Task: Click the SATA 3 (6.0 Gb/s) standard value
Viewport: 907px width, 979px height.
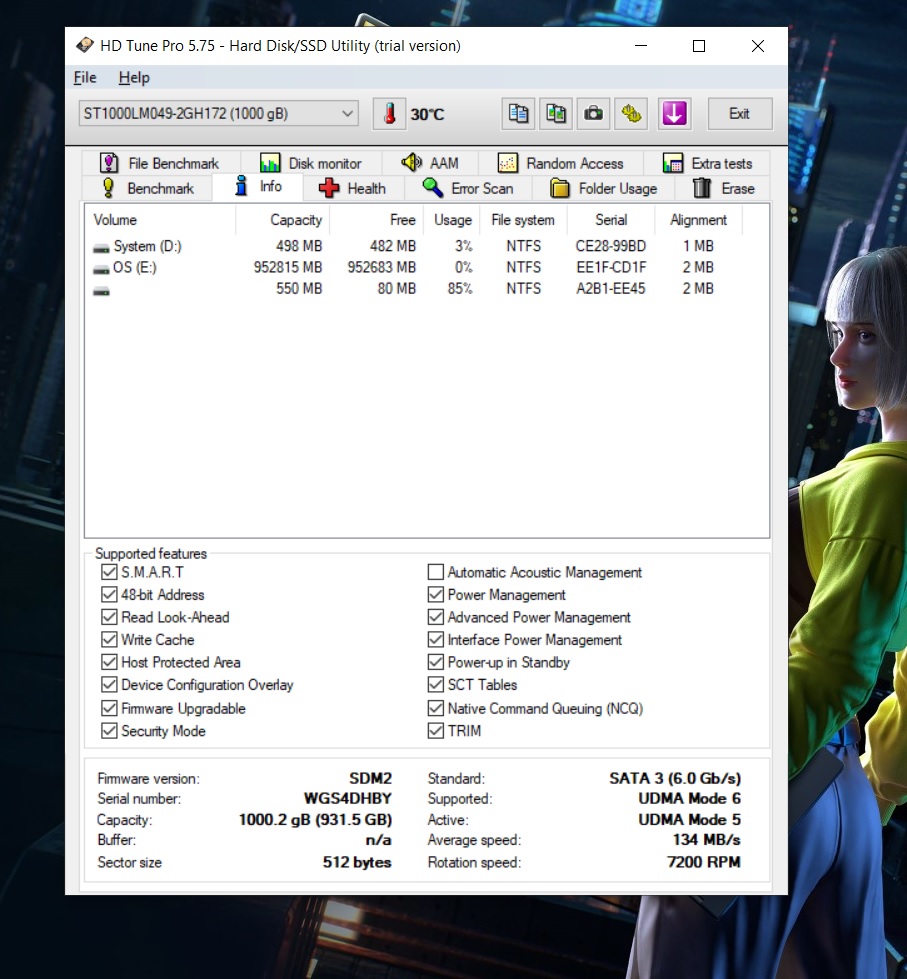Action: point(675,779)
